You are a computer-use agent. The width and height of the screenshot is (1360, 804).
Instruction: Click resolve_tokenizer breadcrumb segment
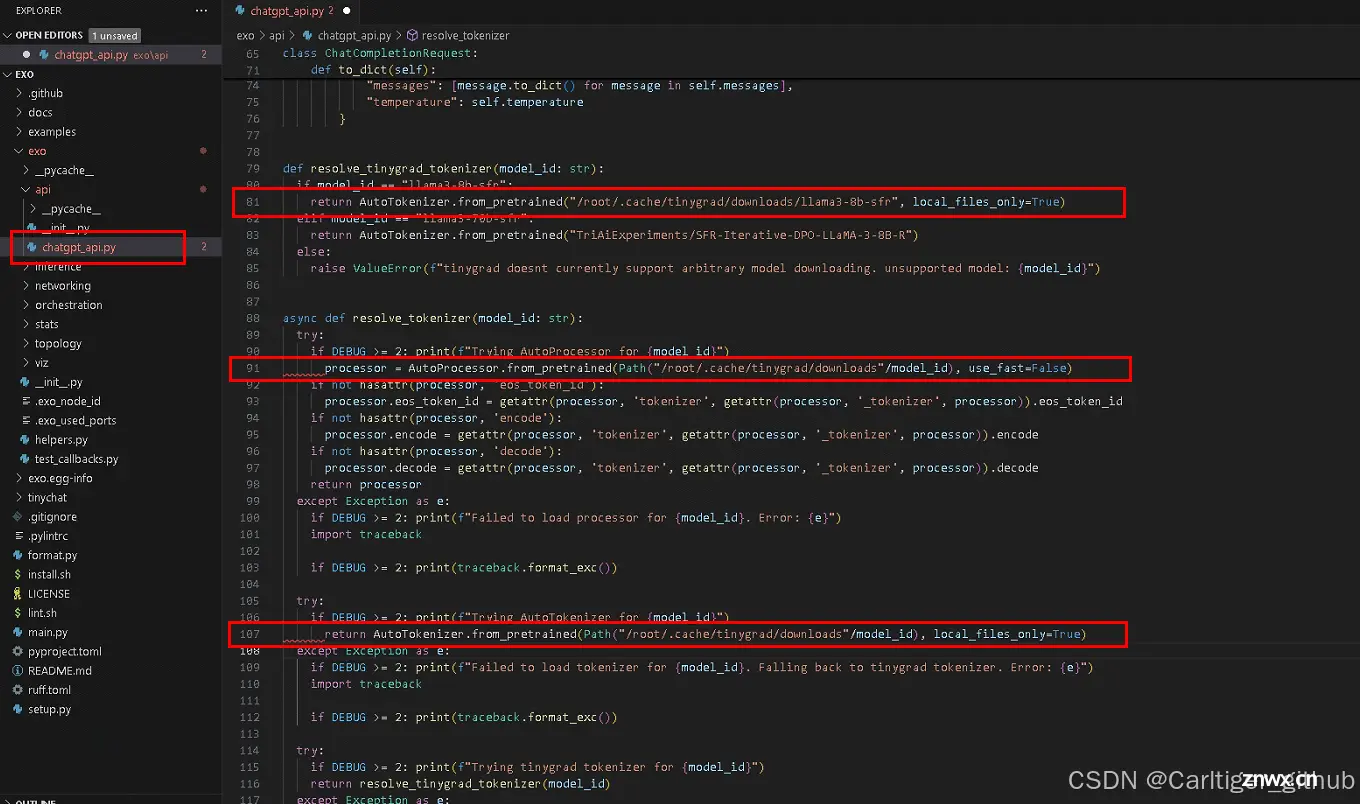click(465, 35)
